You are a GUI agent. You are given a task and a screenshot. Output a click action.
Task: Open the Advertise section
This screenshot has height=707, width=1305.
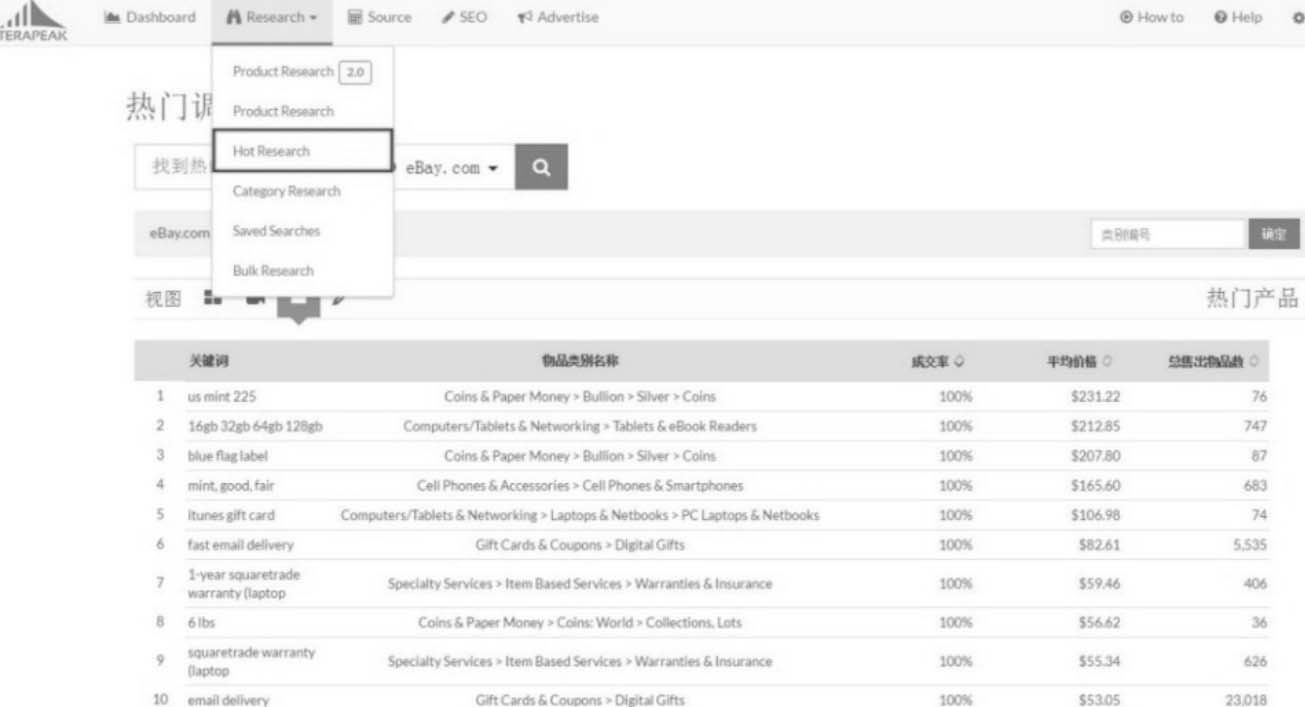pyautogui.click(x=558, y=17)
